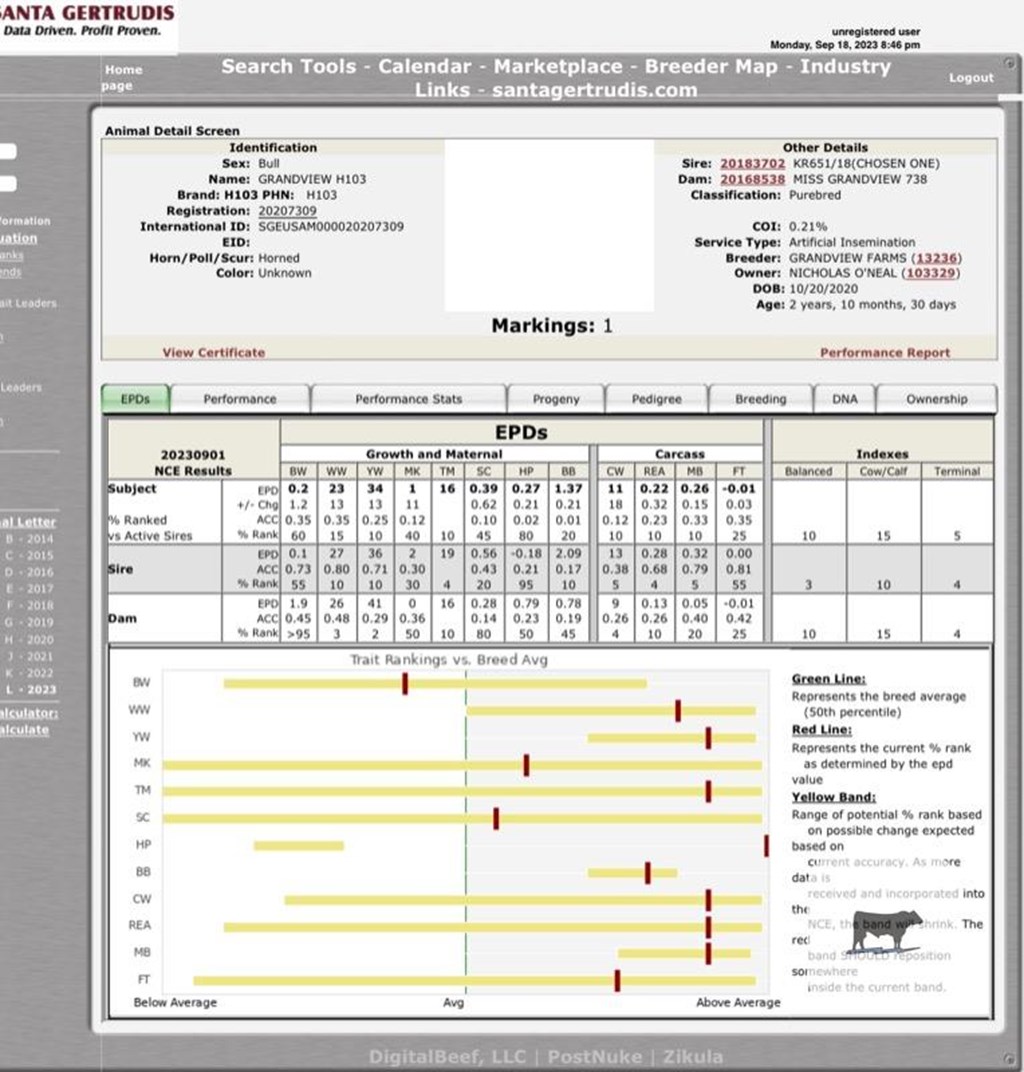Image resolution: width=1024 pixels, height=1072 pixels.
Task: Select the EPDs tab
Action: (135, 399)
